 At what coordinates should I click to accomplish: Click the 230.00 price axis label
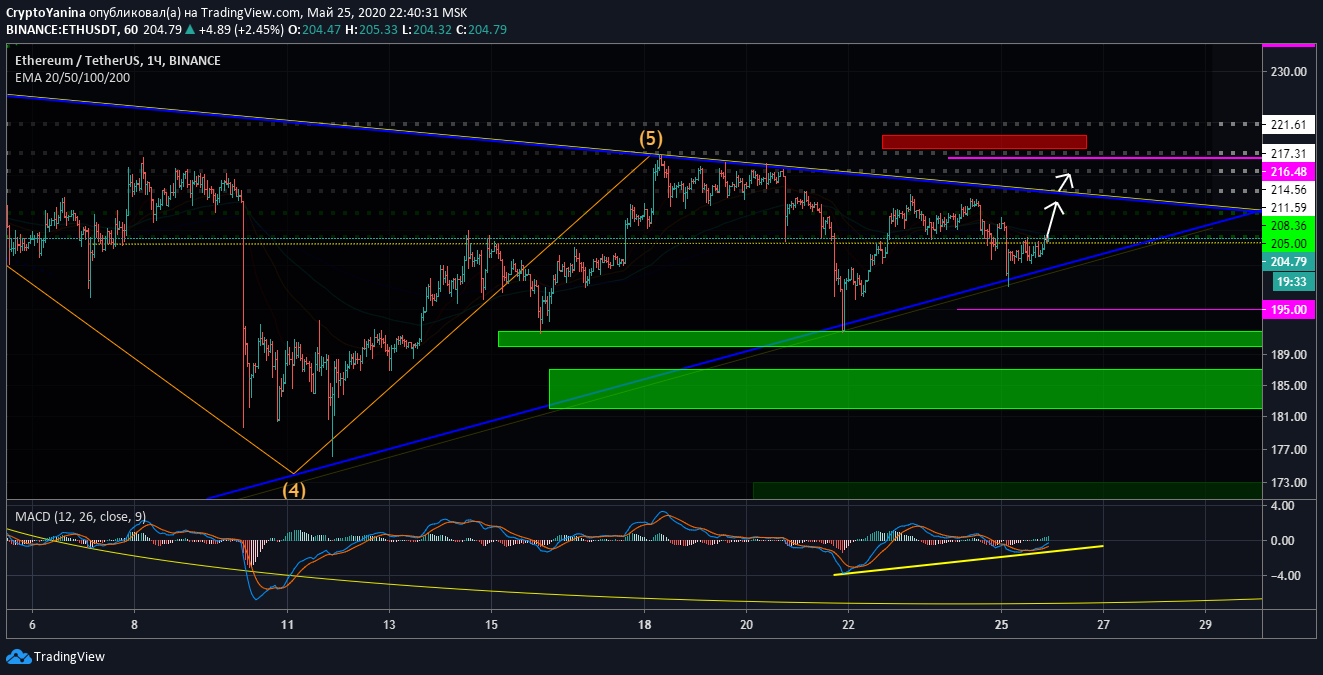[1289, 71]
